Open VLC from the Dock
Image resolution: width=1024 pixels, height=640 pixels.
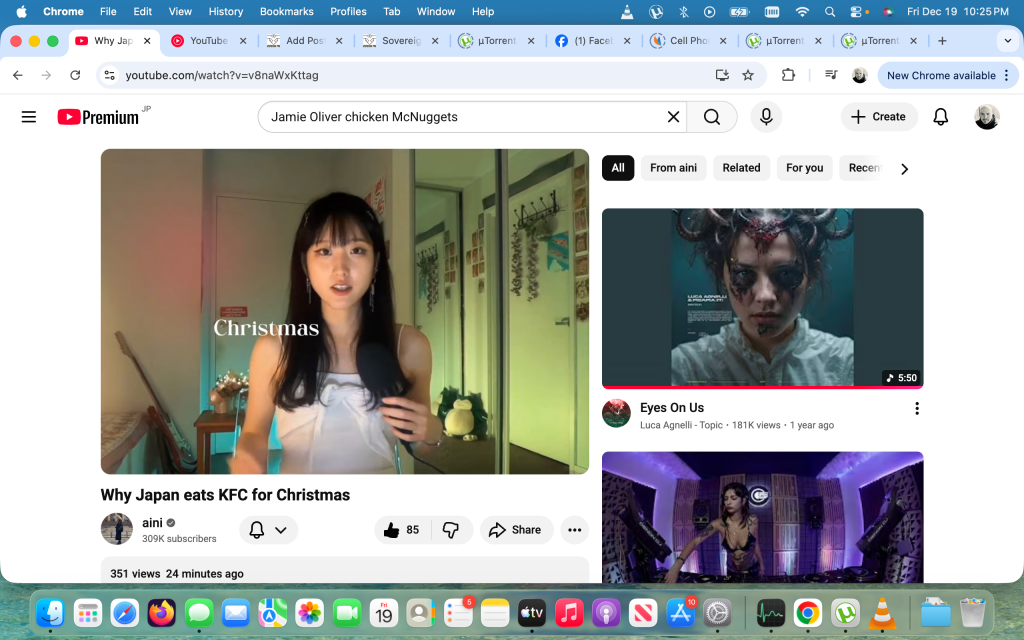pos(880,612)
